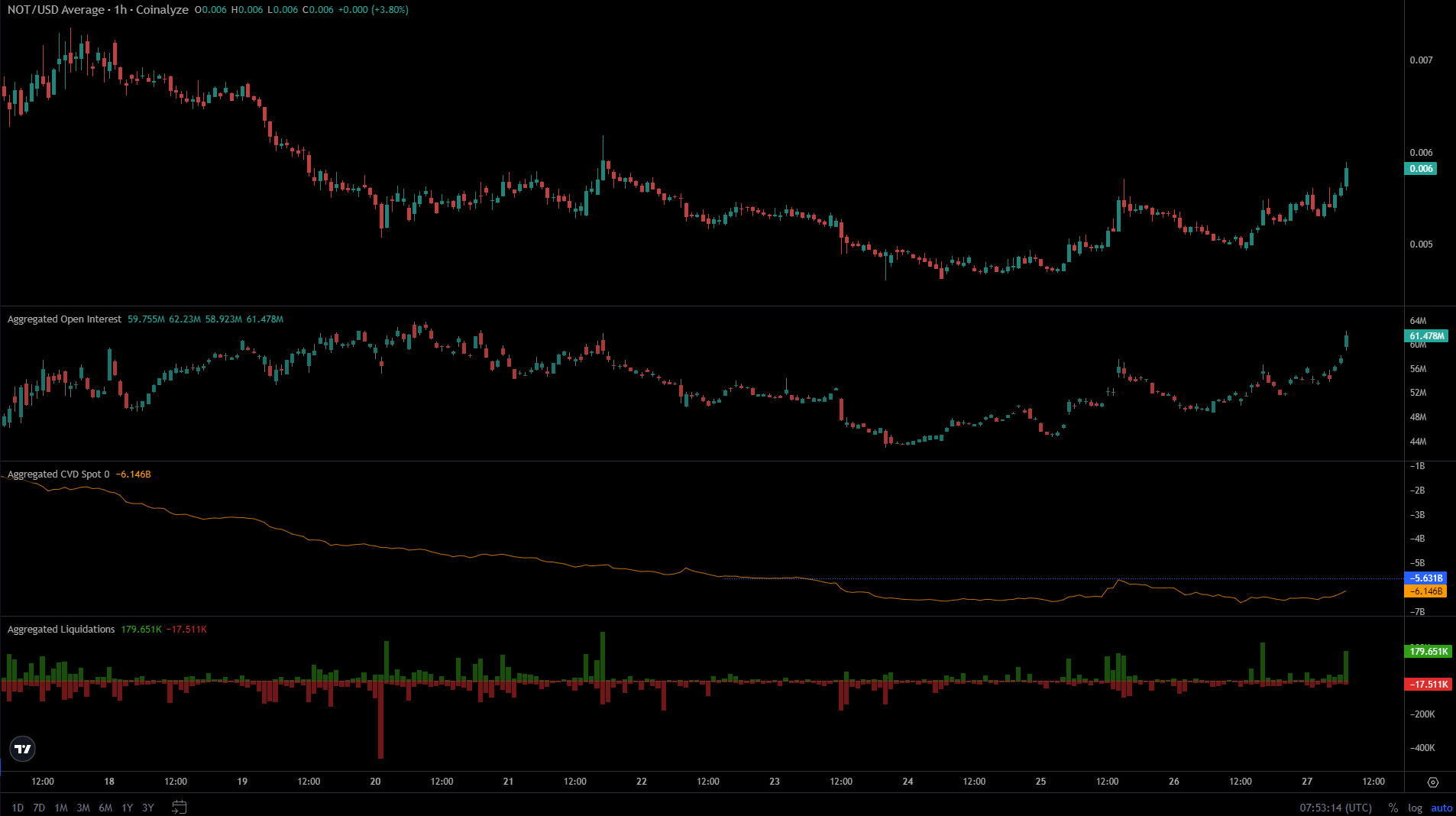This screenshot has width=1456, height=816.
Task: Click the 59.755M open interest value
Action: [x=146, y=319]
